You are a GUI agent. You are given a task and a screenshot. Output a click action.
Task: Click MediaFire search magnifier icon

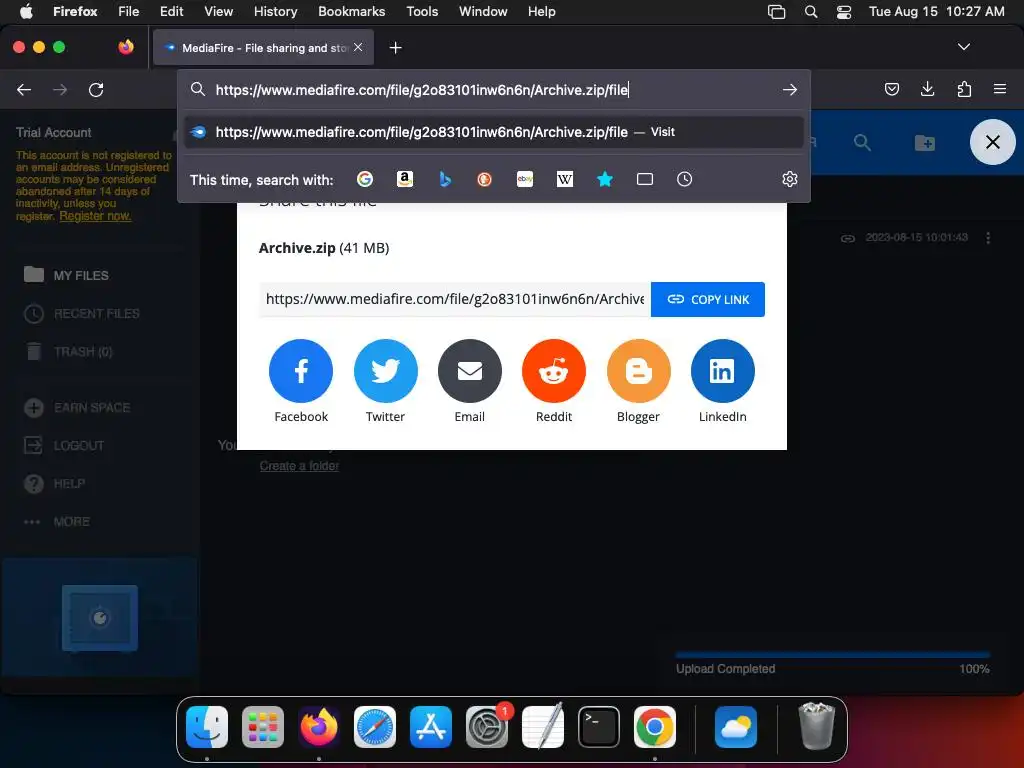pyautogui.click(x=862, y=142)
